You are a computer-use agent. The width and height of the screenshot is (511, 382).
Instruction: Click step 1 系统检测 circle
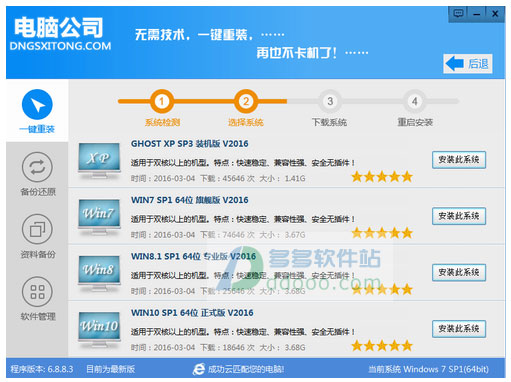click(162, 101)
